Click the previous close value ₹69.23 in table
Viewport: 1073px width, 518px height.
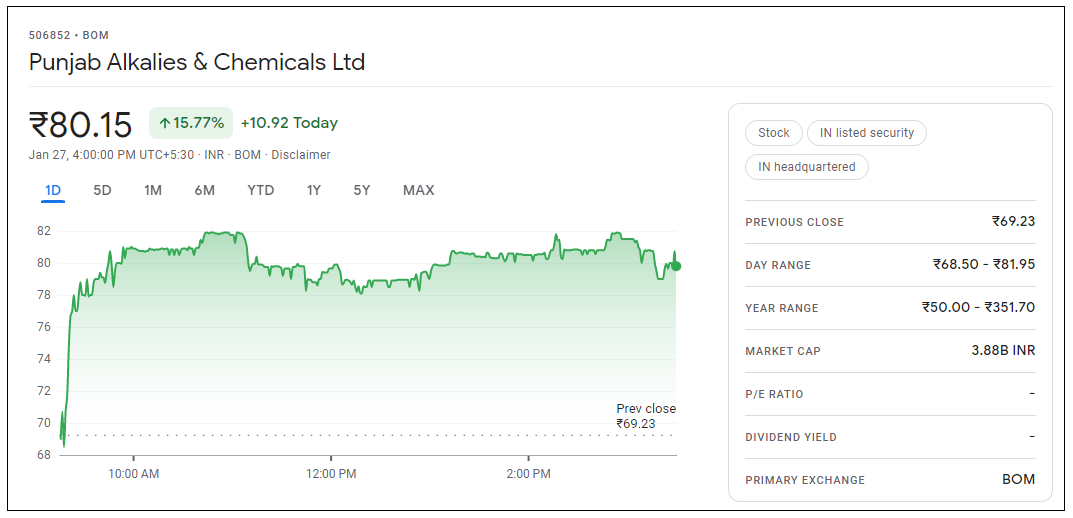(x=1013, y=221)
